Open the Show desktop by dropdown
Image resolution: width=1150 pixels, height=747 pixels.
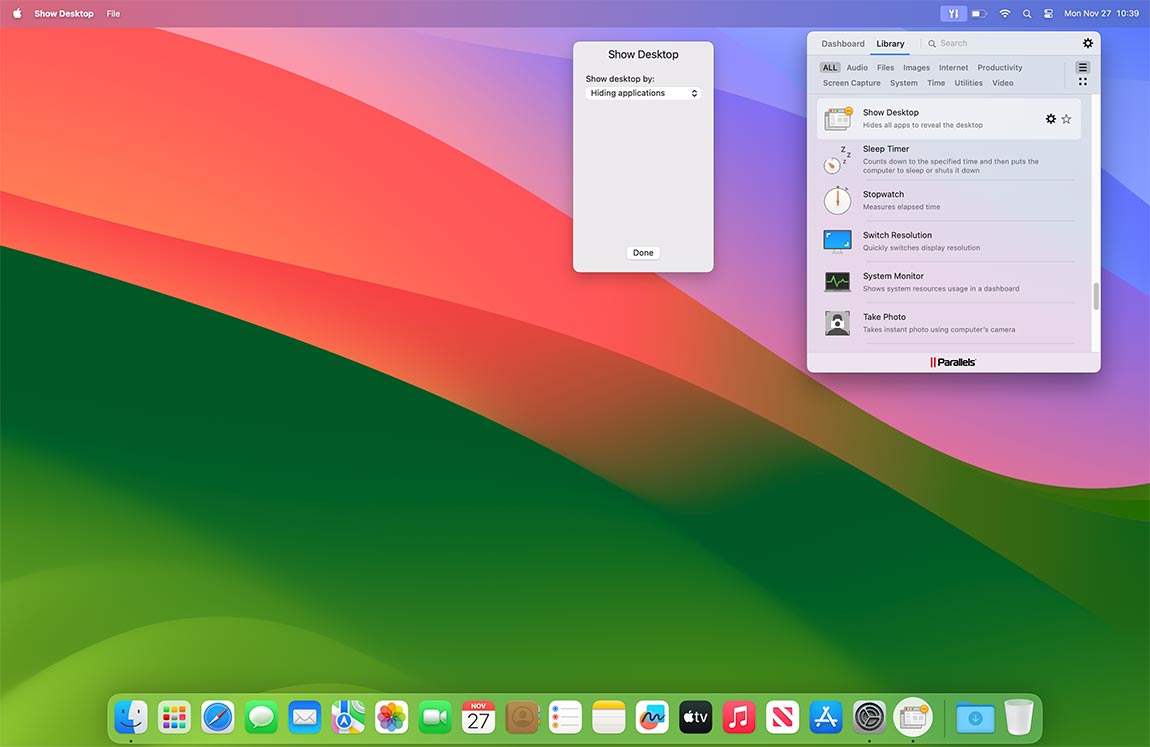tap(642, 92)
